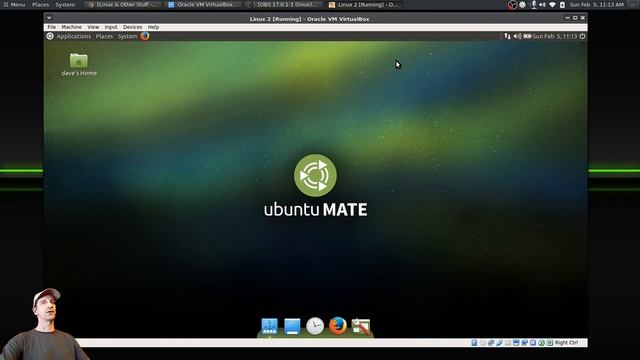Click host OBS tray icon
640x360 pixels.
pyautogui.click(x=512, y=4)
